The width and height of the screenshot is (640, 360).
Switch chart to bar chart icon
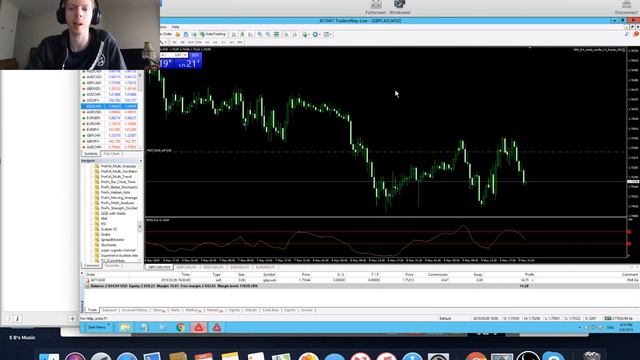coord(234,35)
